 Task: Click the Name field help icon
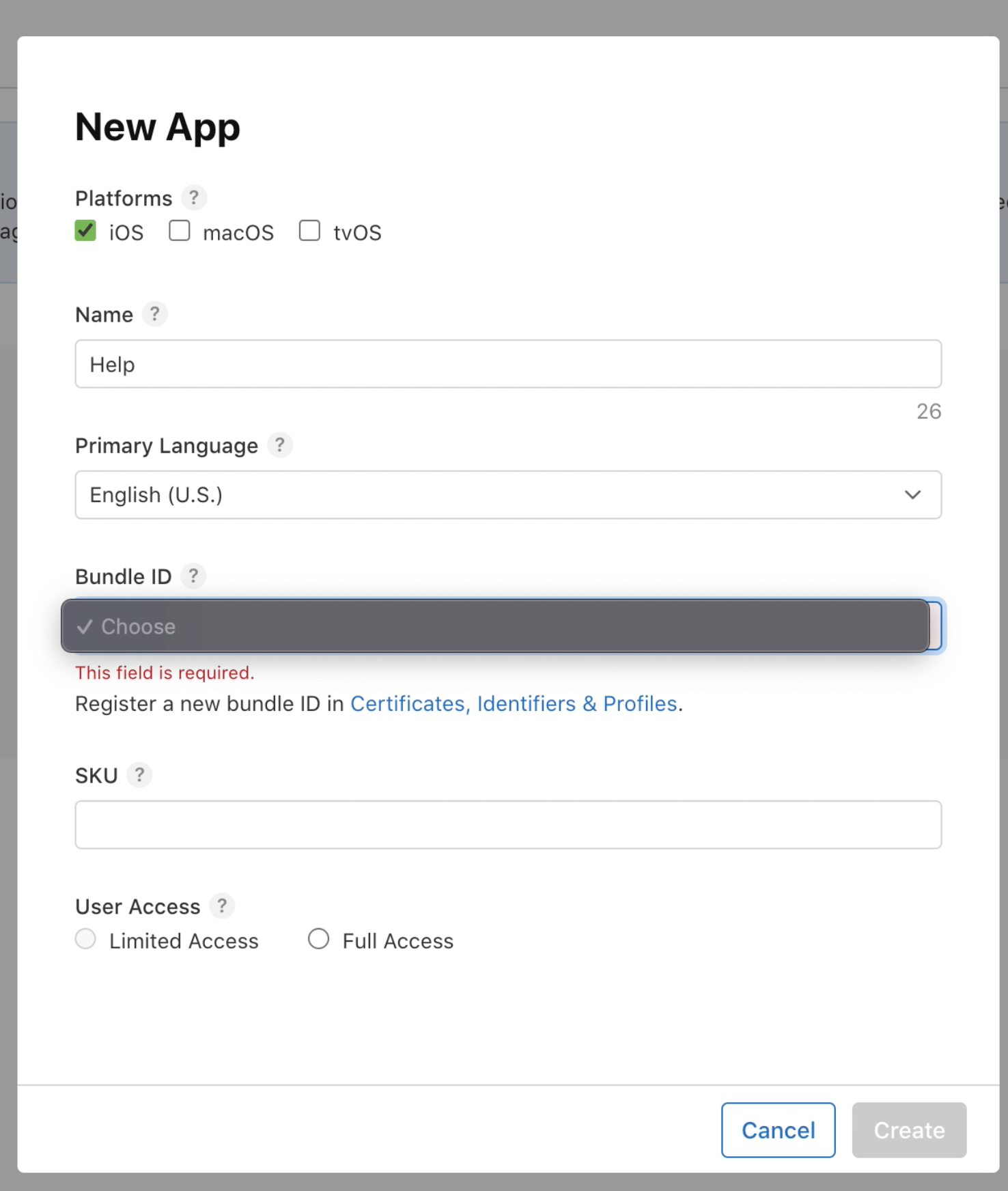[x=155, y=314]
